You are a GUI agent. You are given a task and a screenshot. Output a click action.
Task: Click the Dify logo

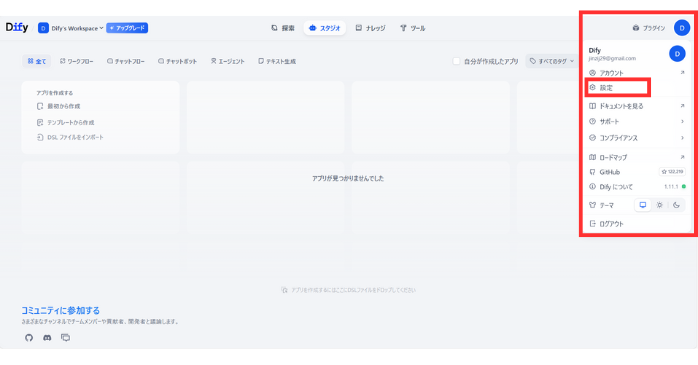coord(17,28)
